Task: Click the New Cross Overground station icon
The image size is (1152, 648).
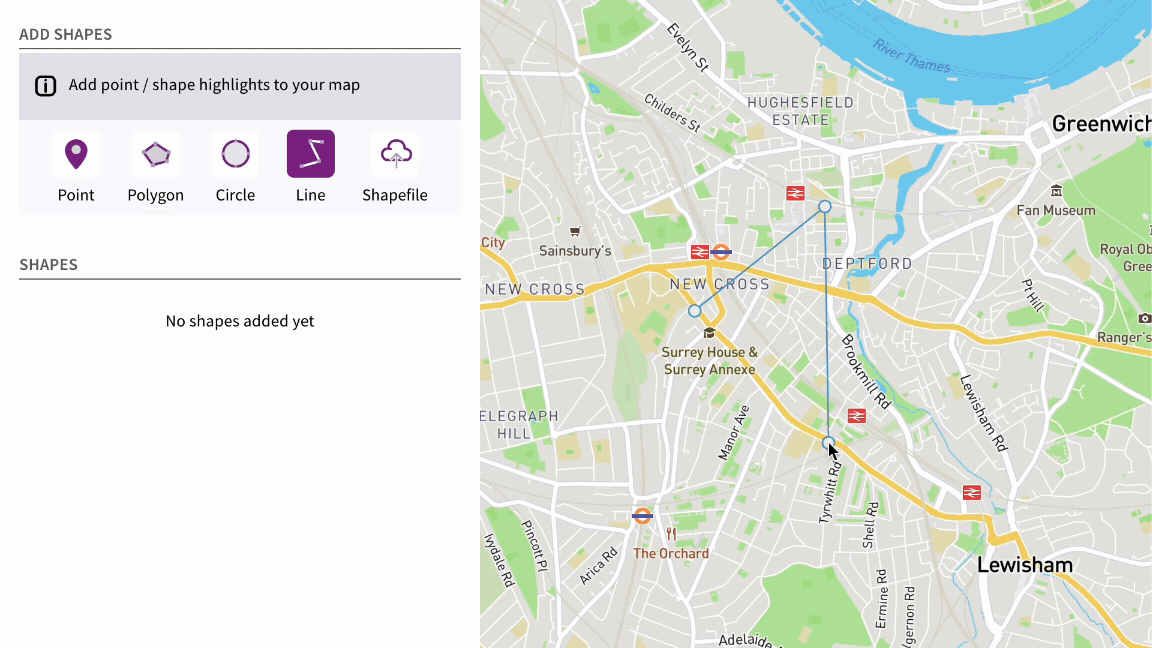Action: pyautogui.click(x=720, y=252)
